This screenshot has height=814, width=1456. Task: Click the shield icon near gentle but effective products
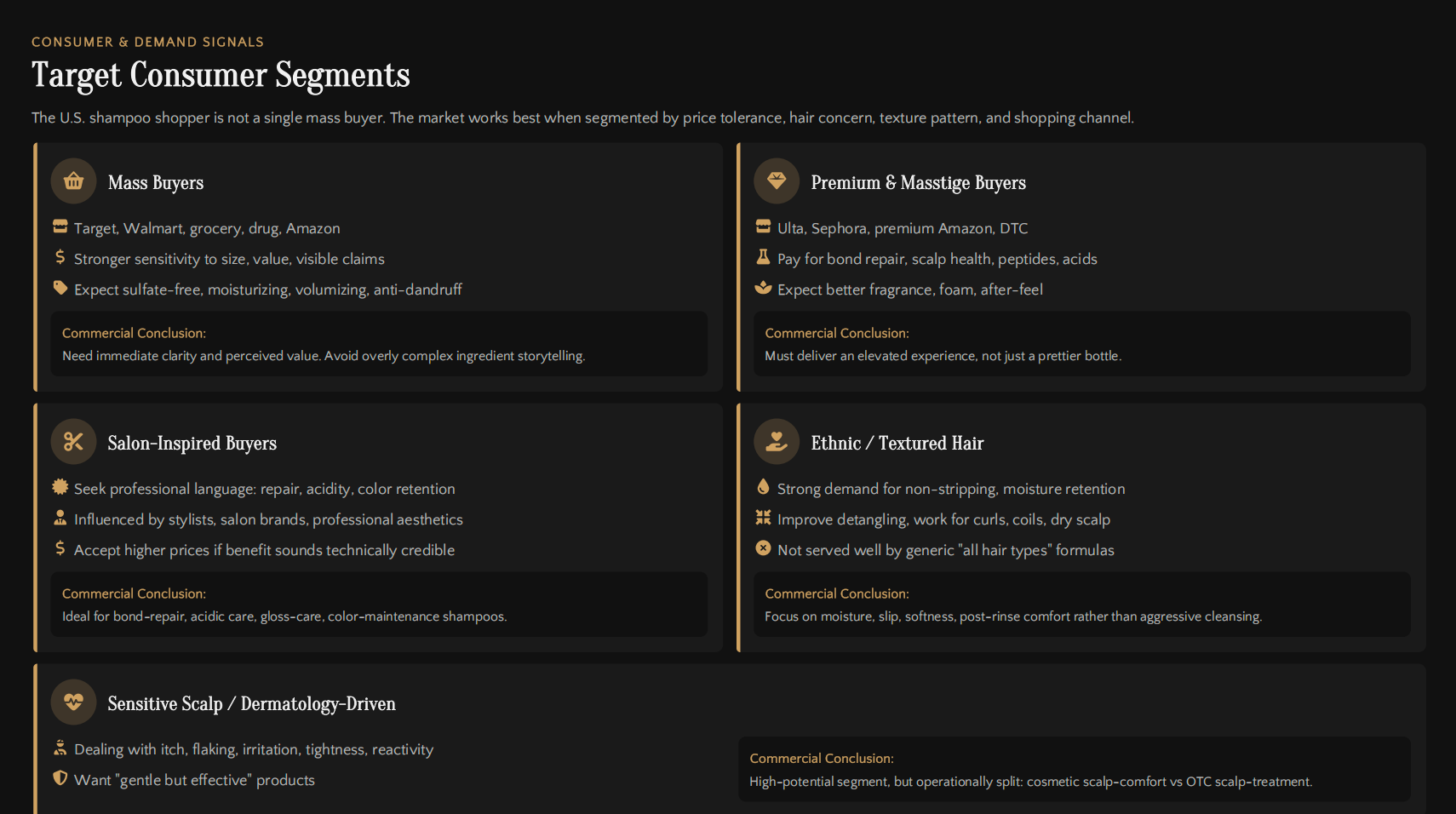point(60,778)
